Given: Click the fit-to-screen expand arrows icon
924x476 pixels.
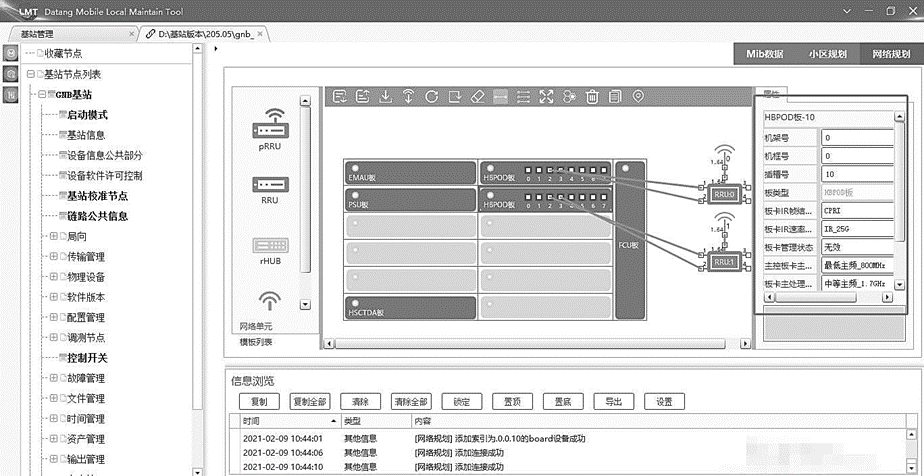Looking at the screenshot, I should 546,97.
